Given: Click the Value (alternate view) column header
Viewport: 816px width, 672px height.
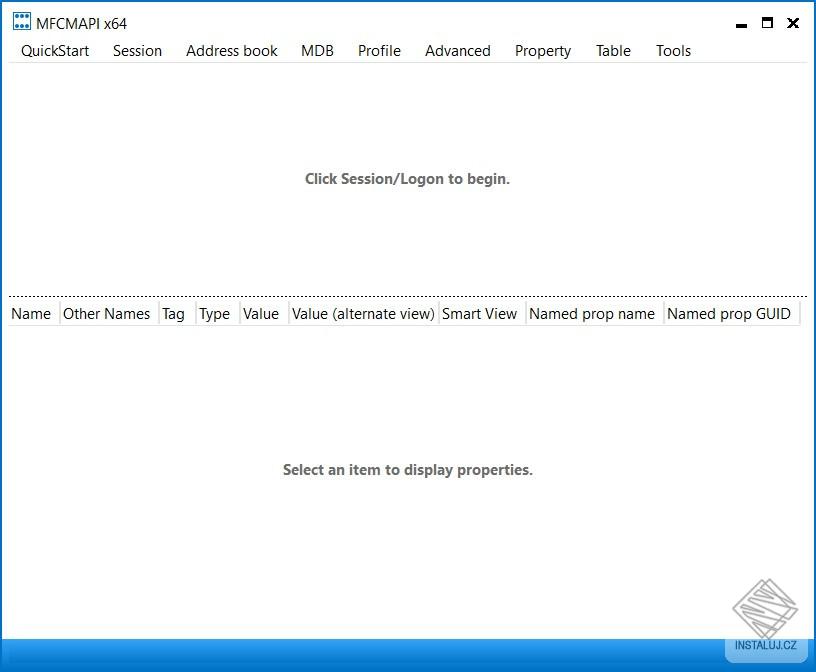Looking at the screenshot, I should click(x=364, y=314).
